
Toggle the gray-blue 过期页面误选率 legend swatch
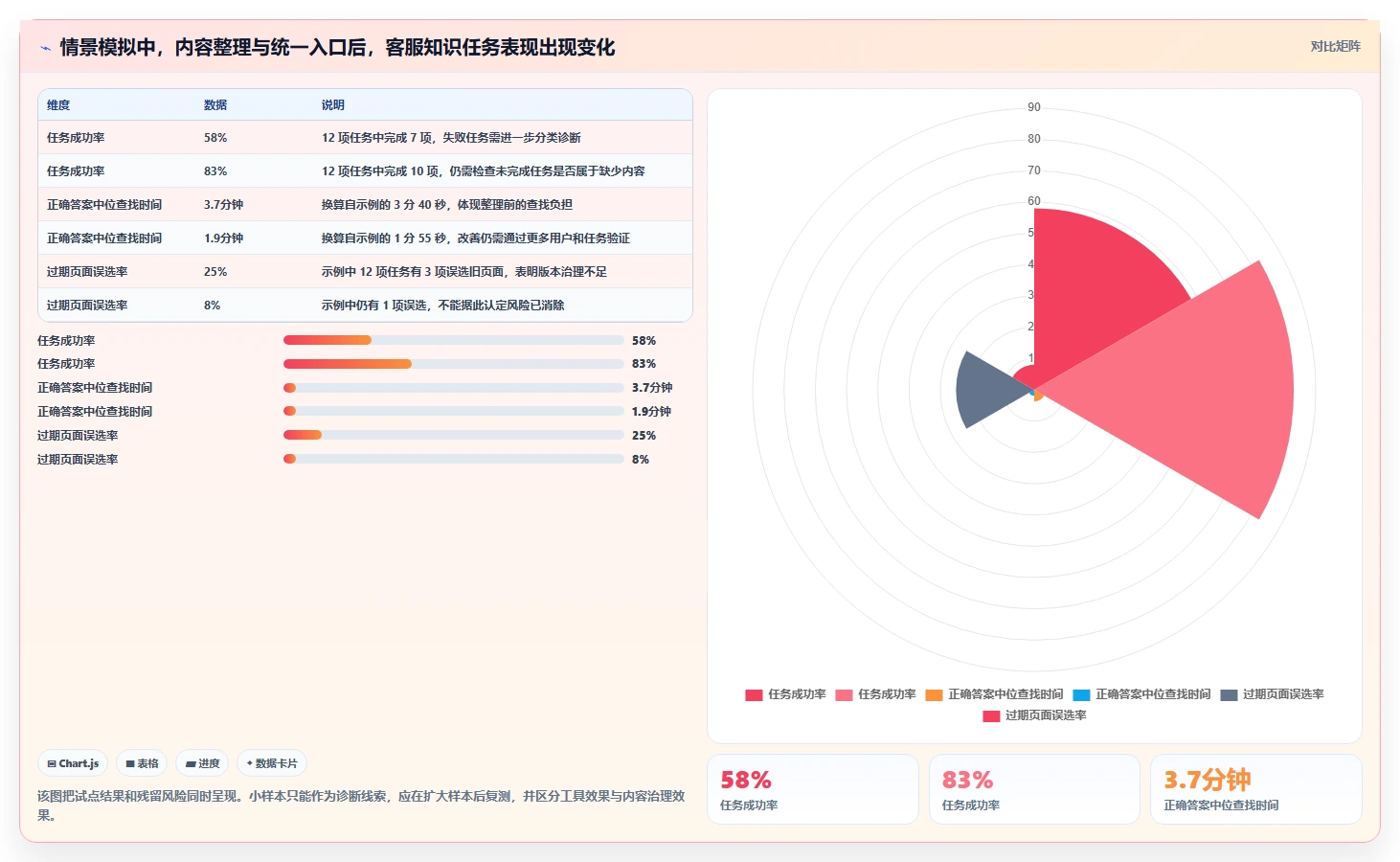[1229, 694]
